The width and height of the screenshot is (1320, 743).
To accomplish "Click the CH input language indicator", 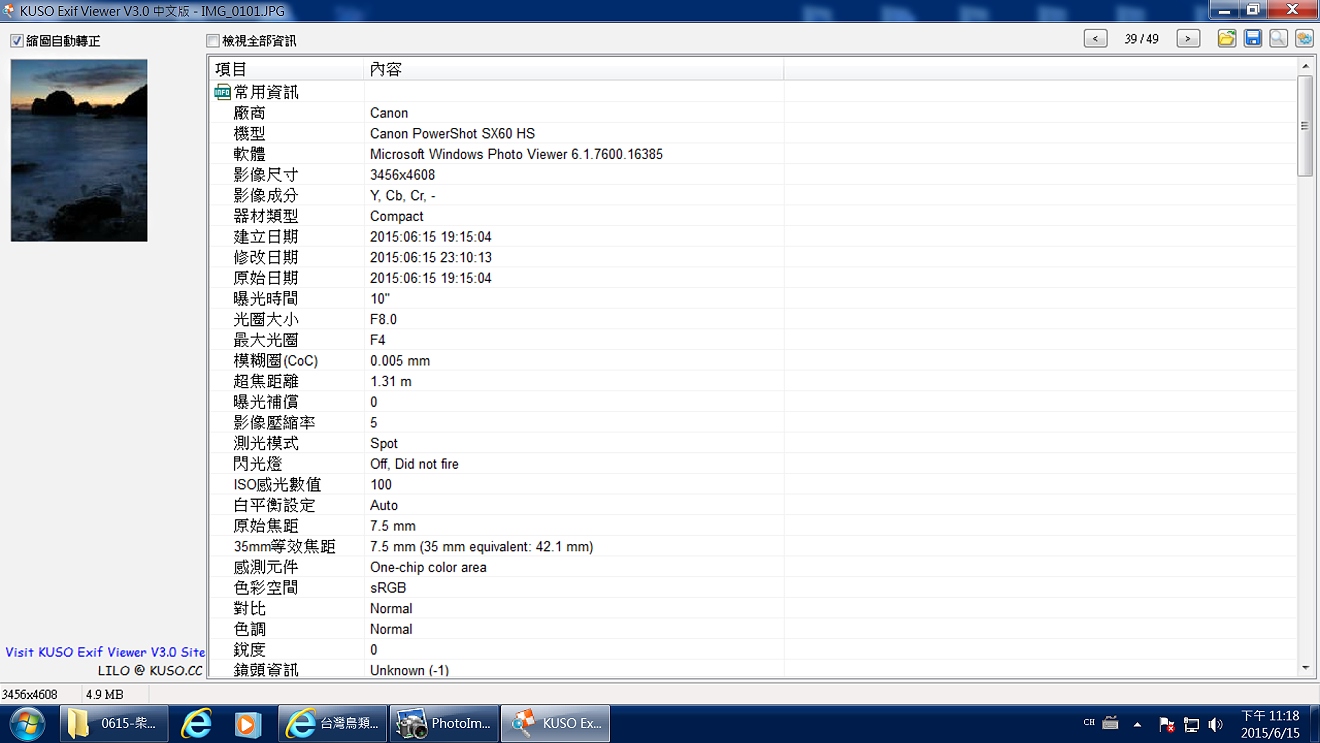I will tap(1089, 723).
